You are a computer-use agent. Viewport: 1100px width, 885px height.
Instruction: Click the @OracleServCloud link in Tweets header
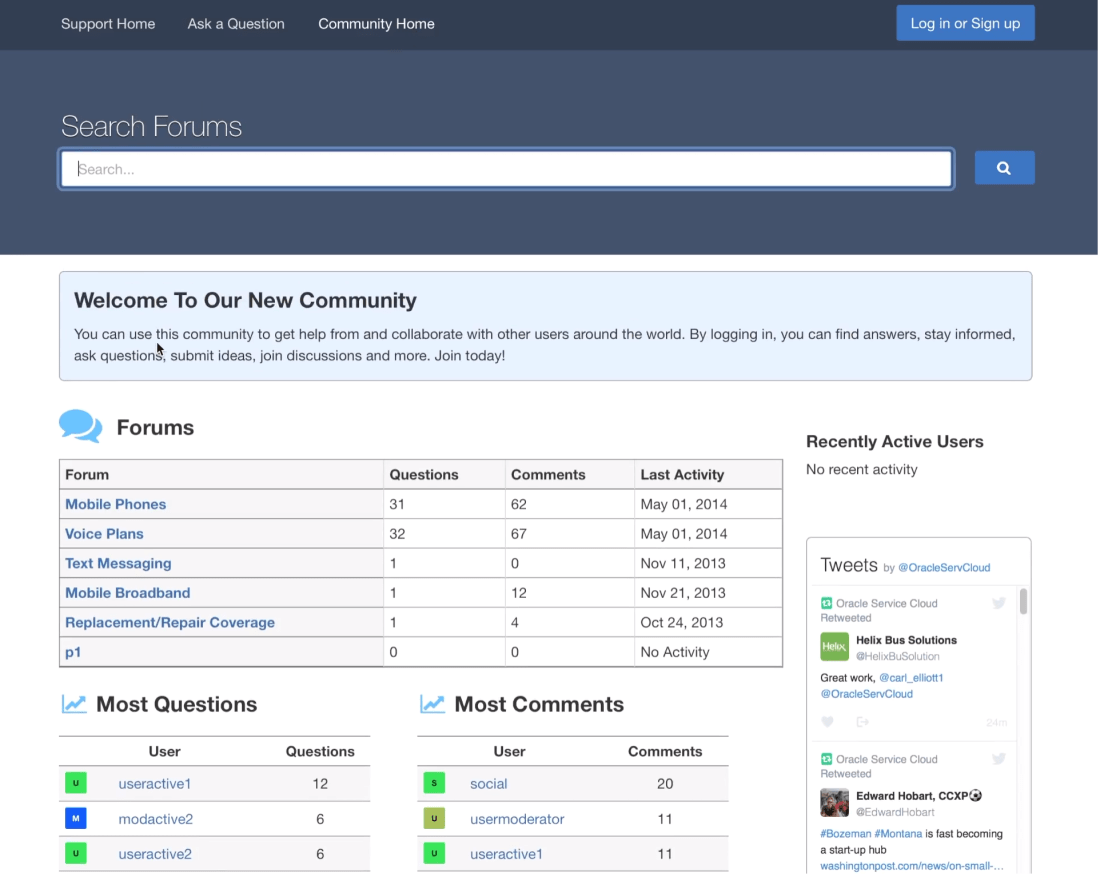coord(944,567)
